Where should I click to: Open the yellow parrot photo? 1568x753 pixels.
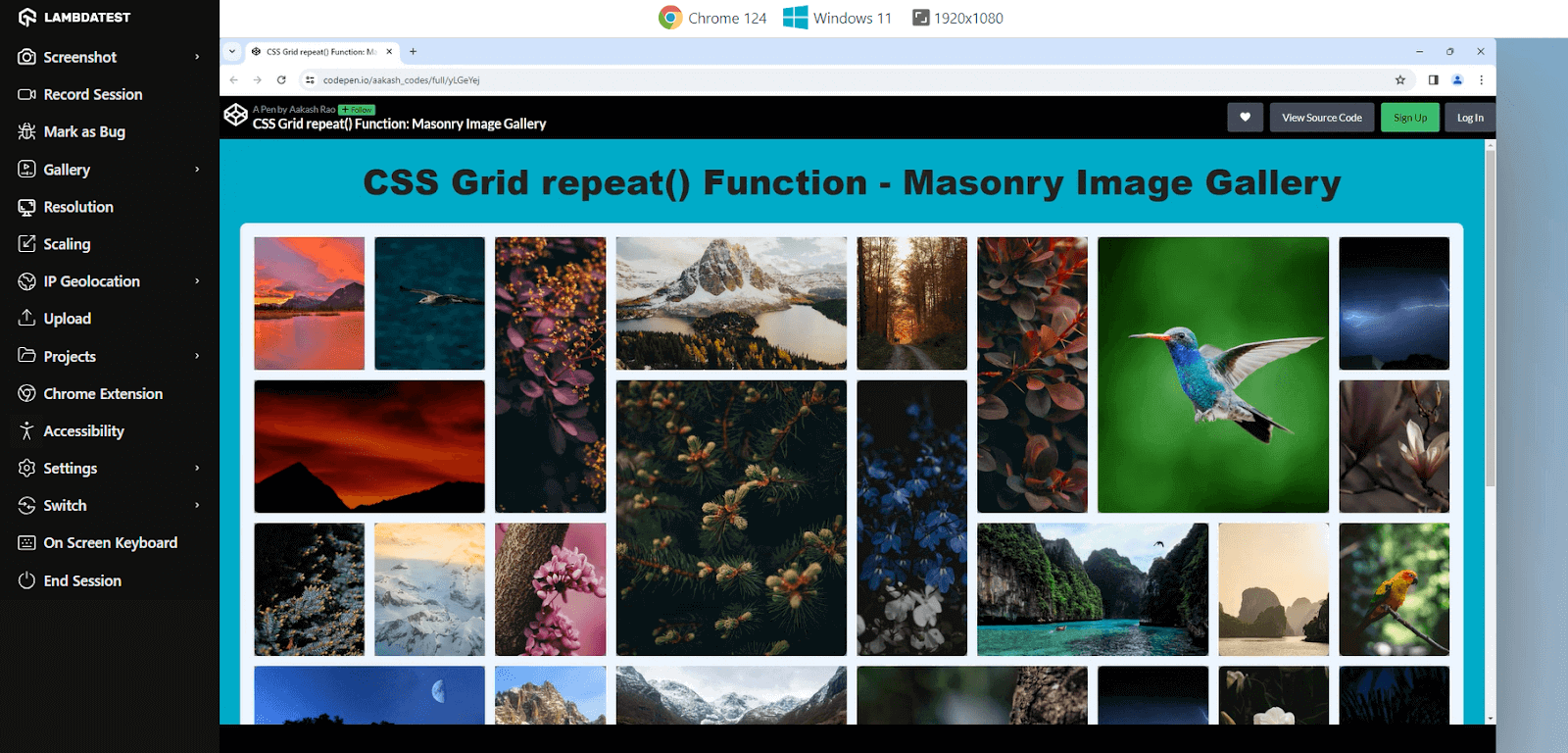pyautogui.click(x=1394, y=589)
